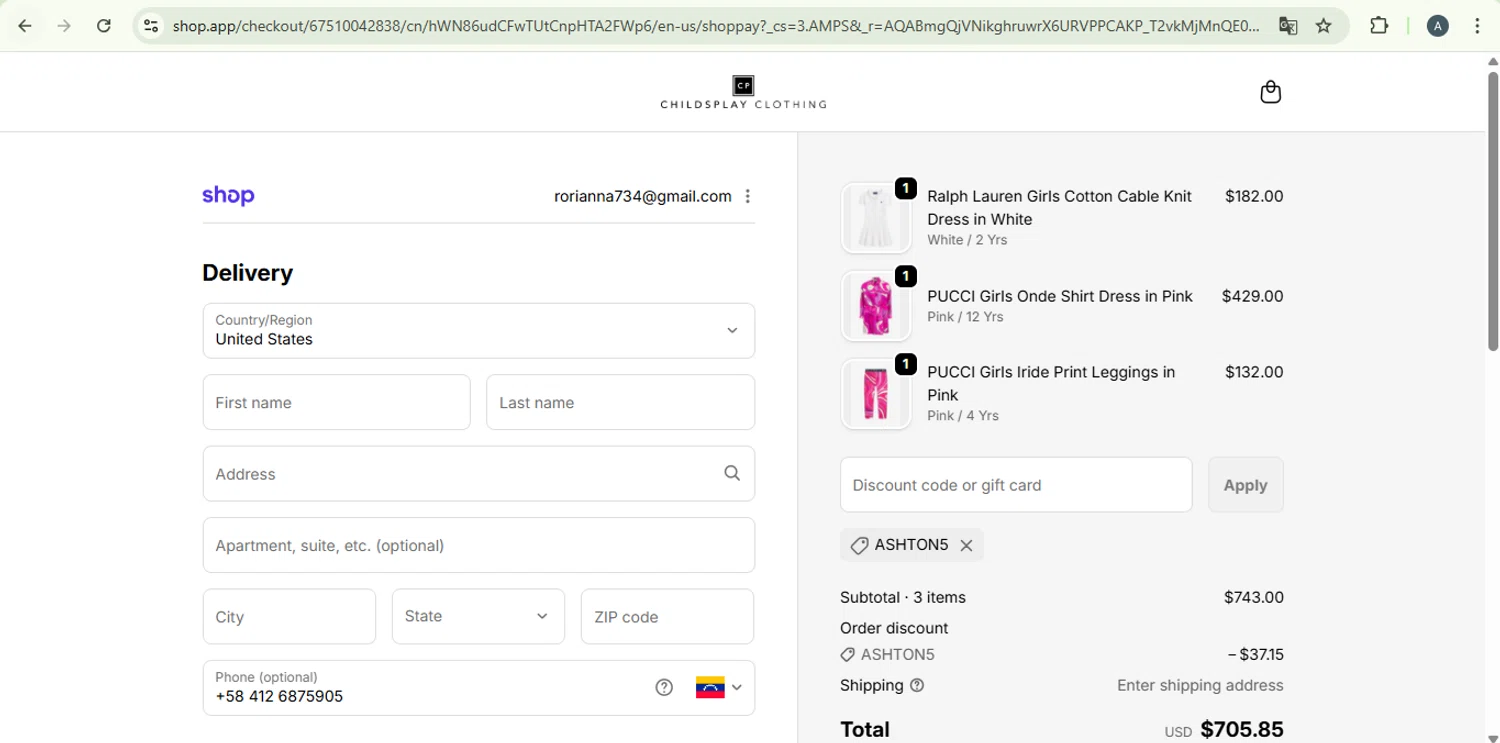This screenshot has height=743, width=1500.
Task: Click the Delivery heading
Action: [248, 273]
